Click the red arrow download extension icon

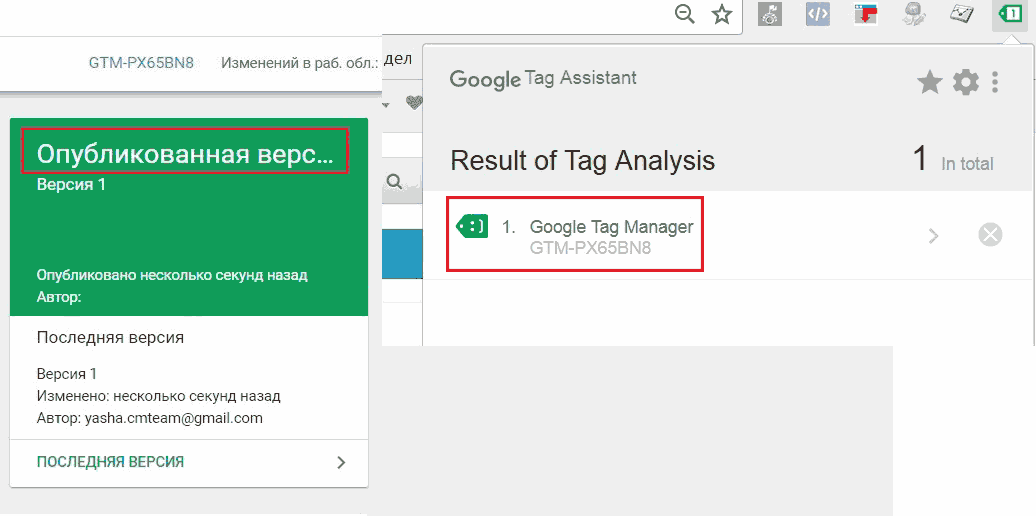tap(864, 15)
